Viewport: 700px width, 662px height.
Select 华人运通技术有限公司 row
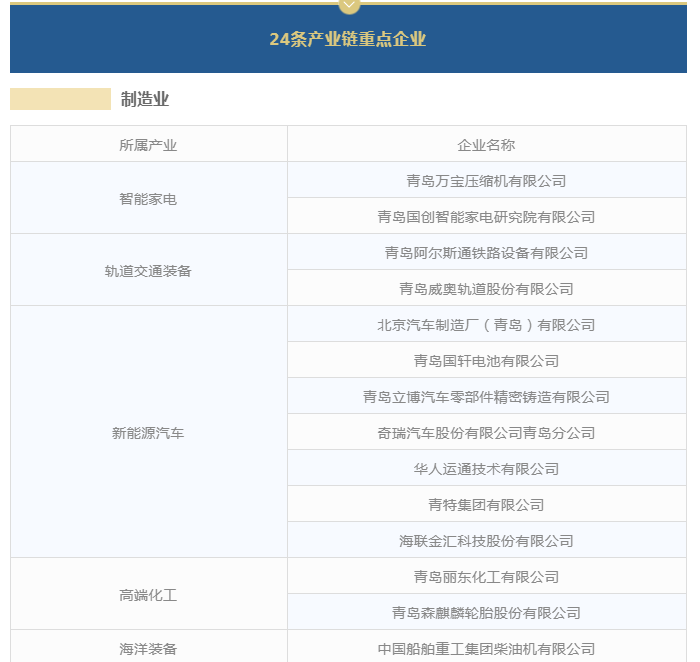[x=487, y=468]
